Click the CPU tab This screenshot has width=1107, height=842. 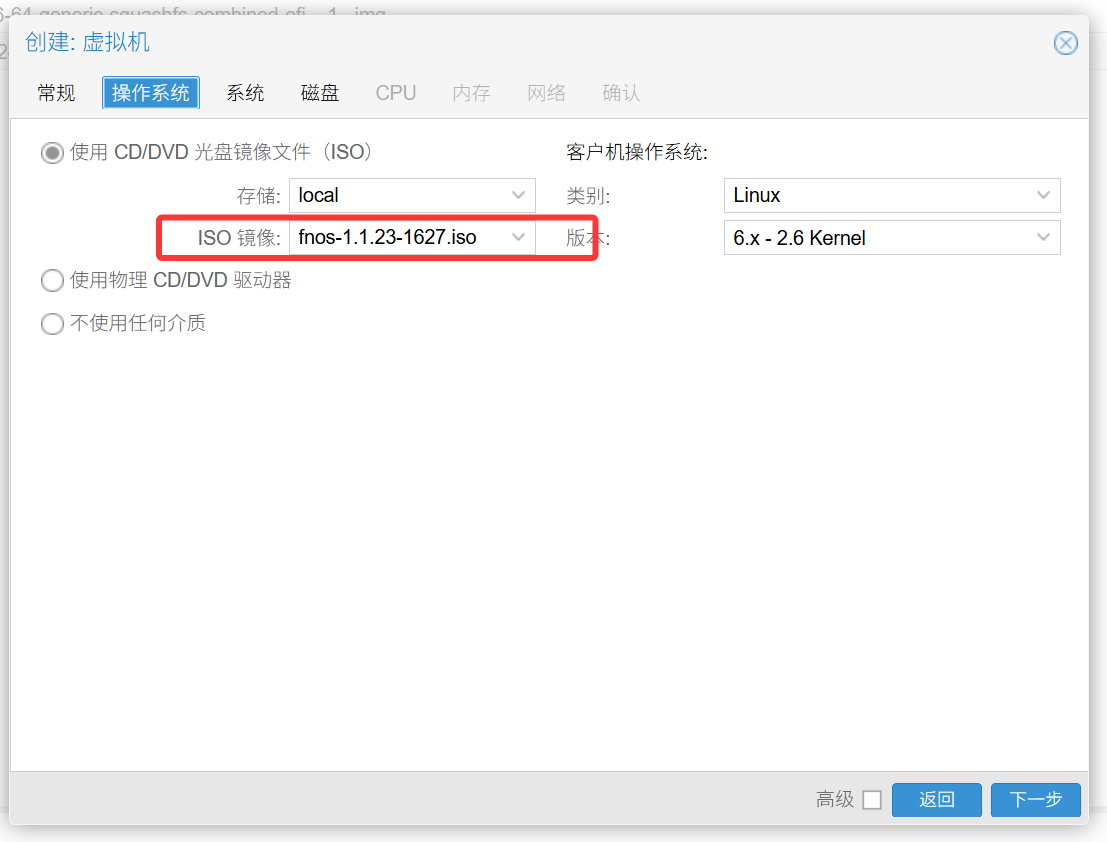[396, 93]
